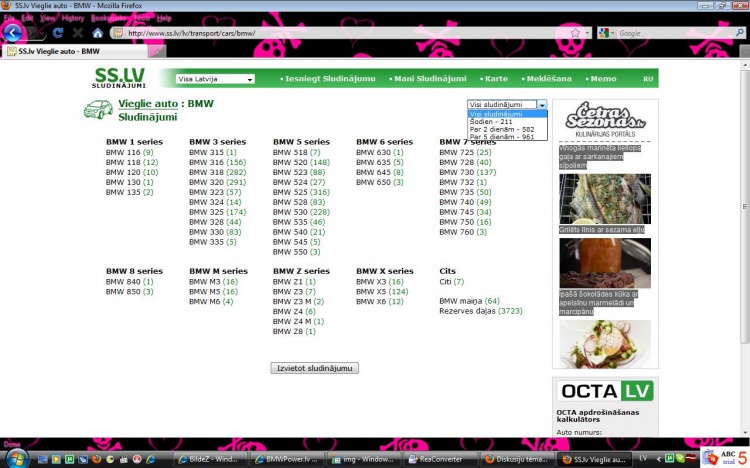This screenshot has width=750, height=468.
Task: Click the Izvietot sludinājumu button
Action: pyautogui.click(x=314, y=368)
